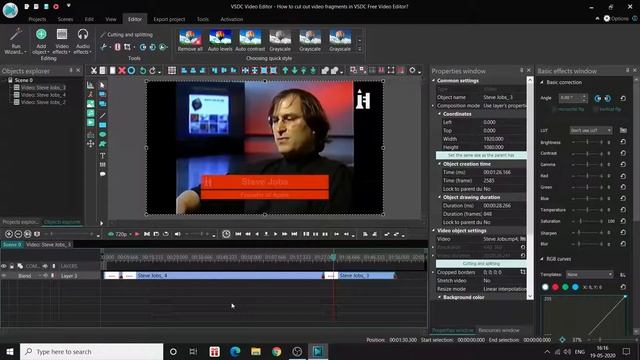The image size is (640, 360).
Task: Select the white RGB curve channel
Action: (x=545, y=287)
